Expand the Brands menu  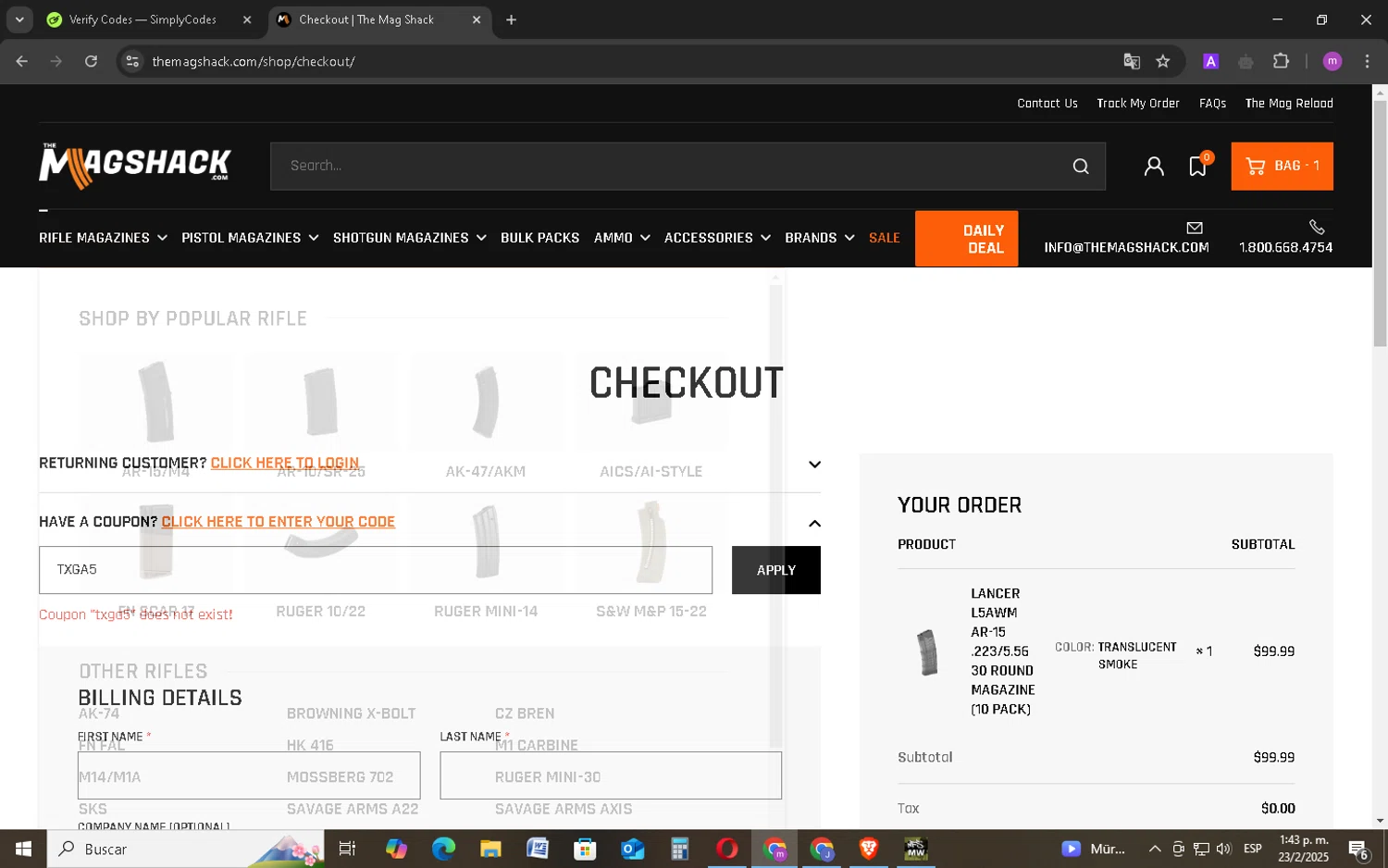click(x=819, y=238)
